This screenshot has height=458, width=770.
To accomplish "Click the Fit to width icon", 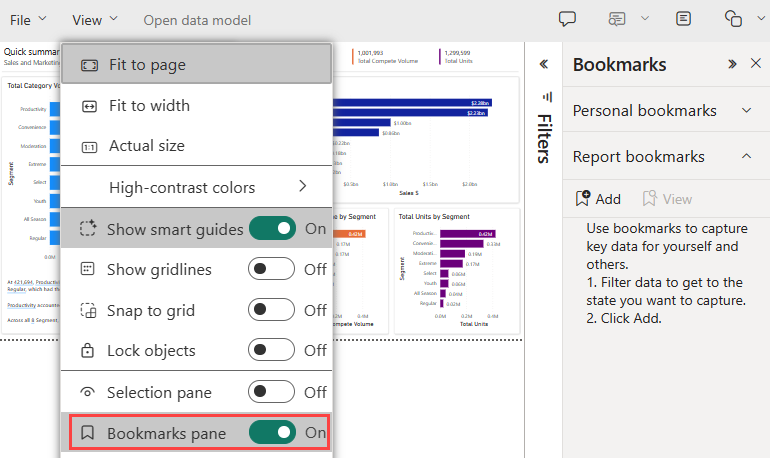I will point(89,106).
